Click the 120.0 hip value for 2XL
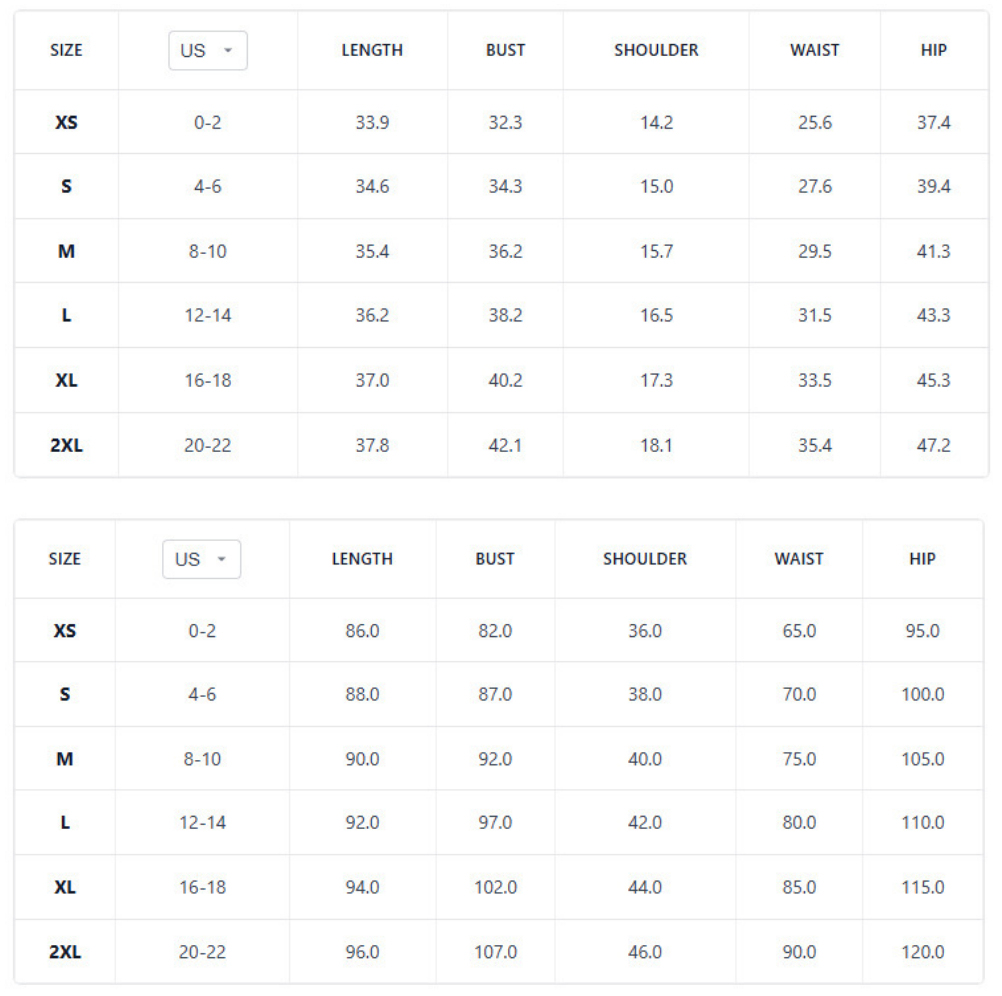This screenshot has height=996, width=1002. pos(922,952)
